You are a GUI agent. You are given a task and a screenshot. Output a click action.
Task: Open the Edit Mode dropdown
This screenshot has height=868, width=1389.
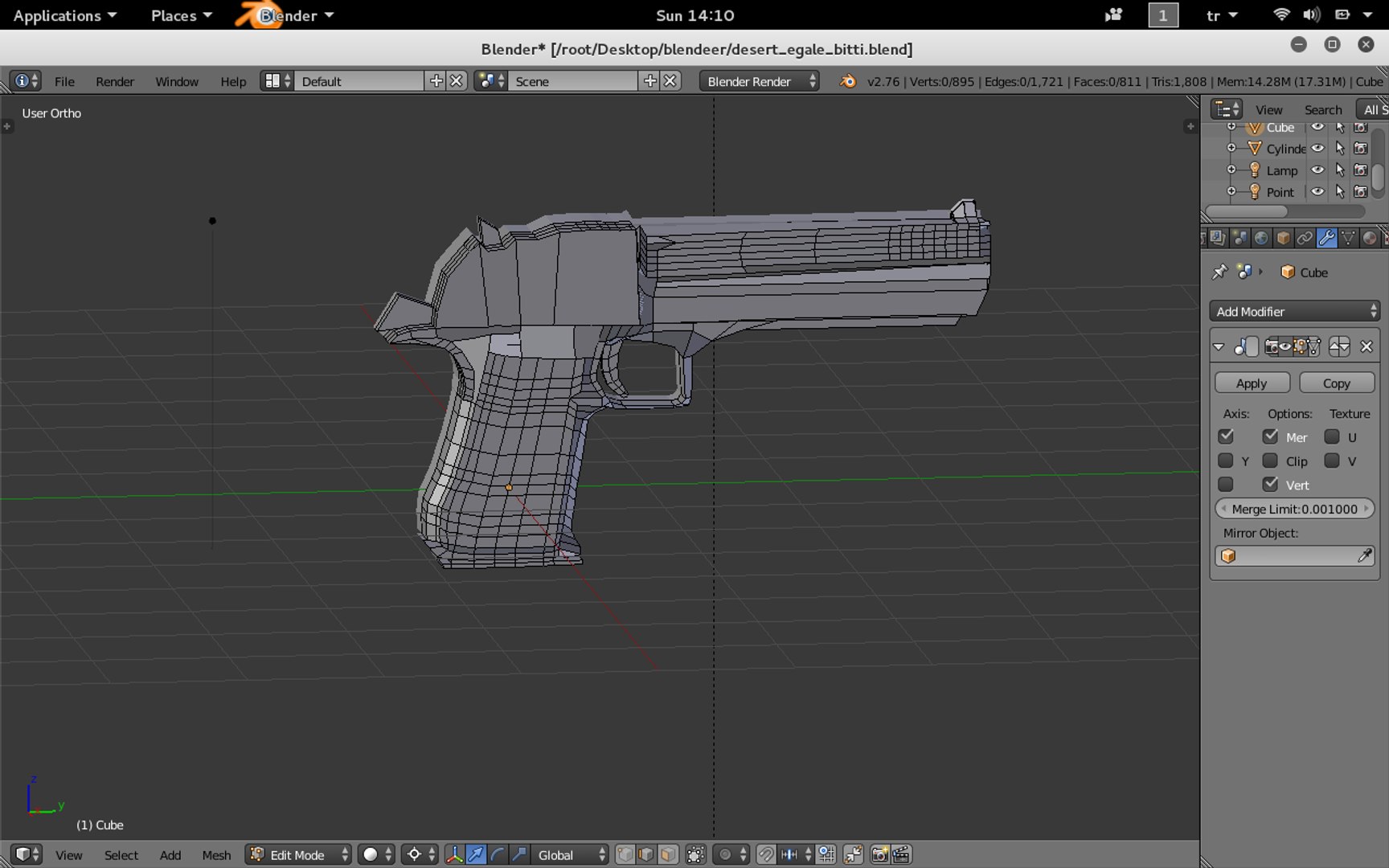click(x=299, y=854)
